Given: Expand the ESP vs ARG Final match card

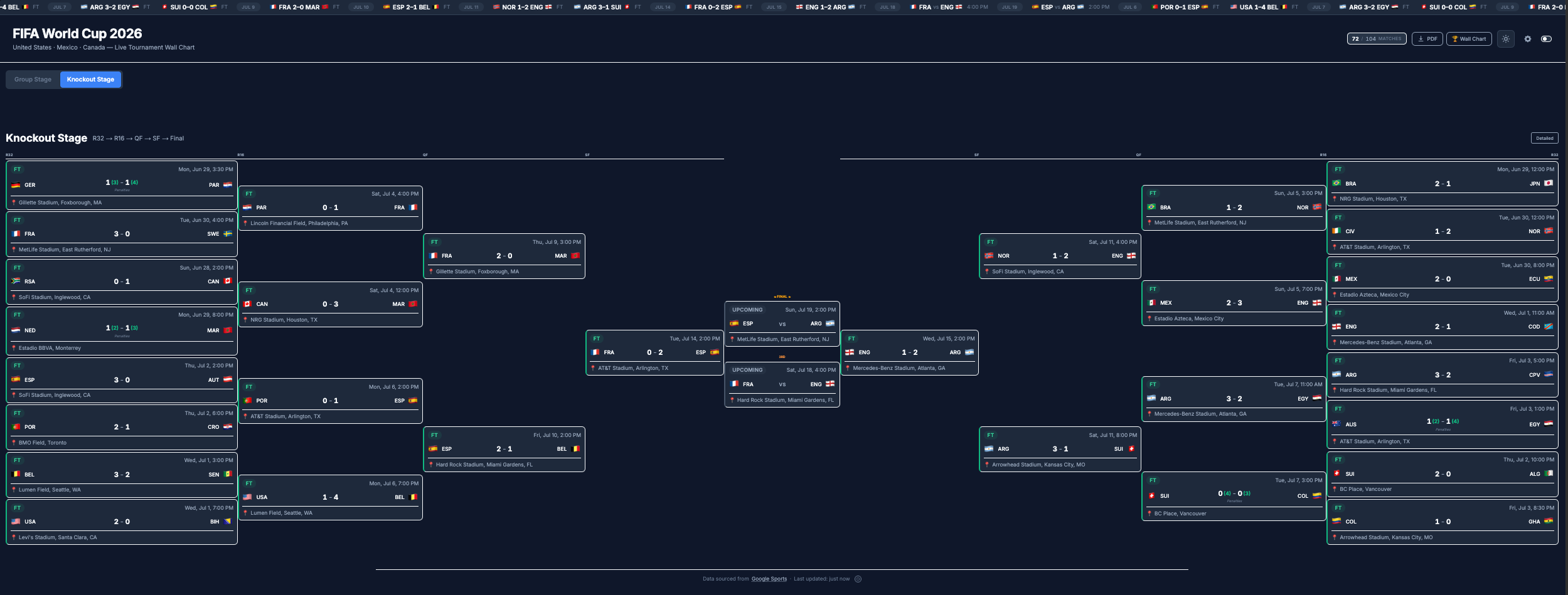Looking at the screenshot, I should pyautogui.click(x=782, y=324).
